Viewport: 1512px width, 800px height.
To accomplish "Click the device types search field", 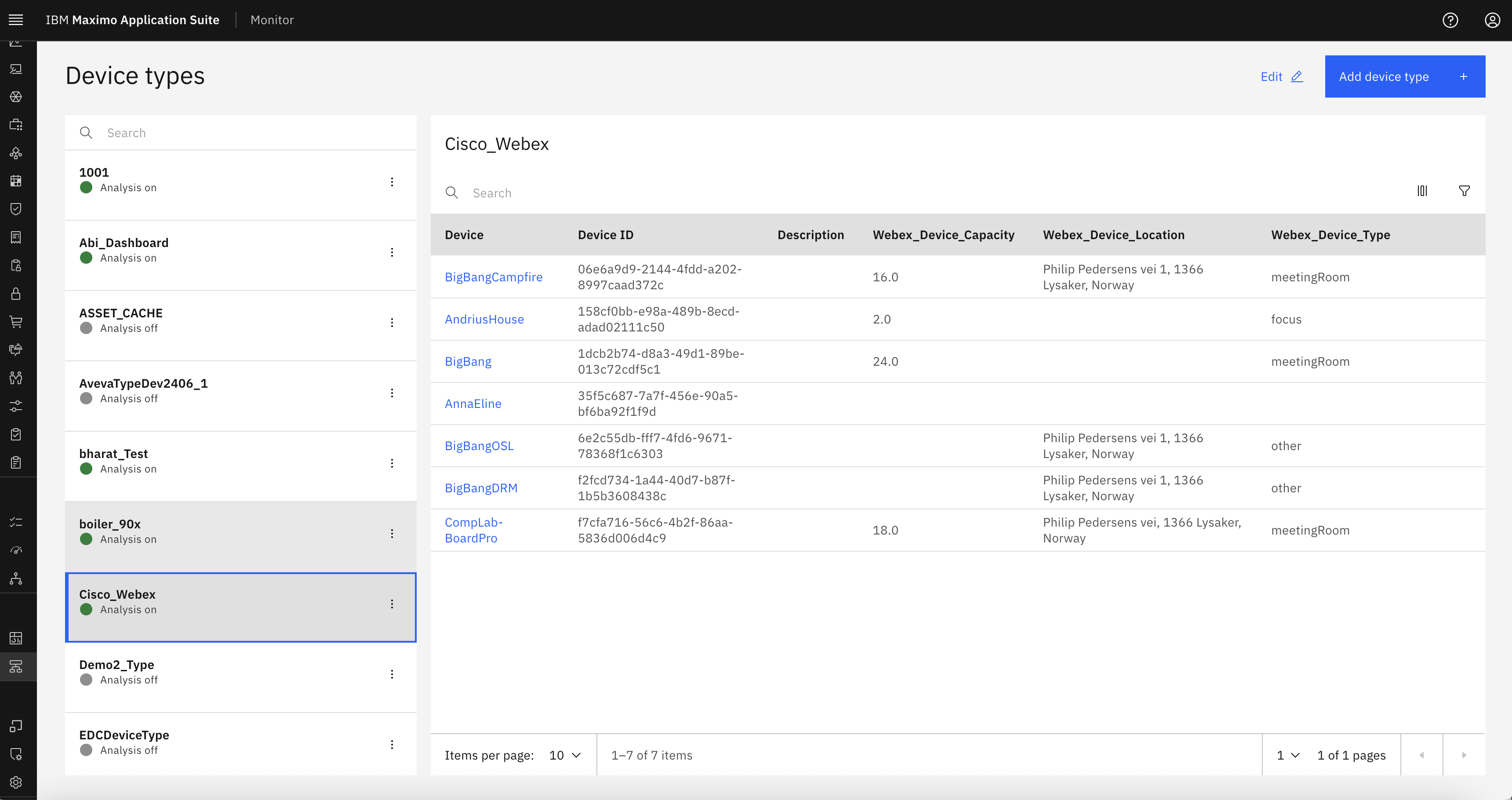I will click(x=241, y=133).
